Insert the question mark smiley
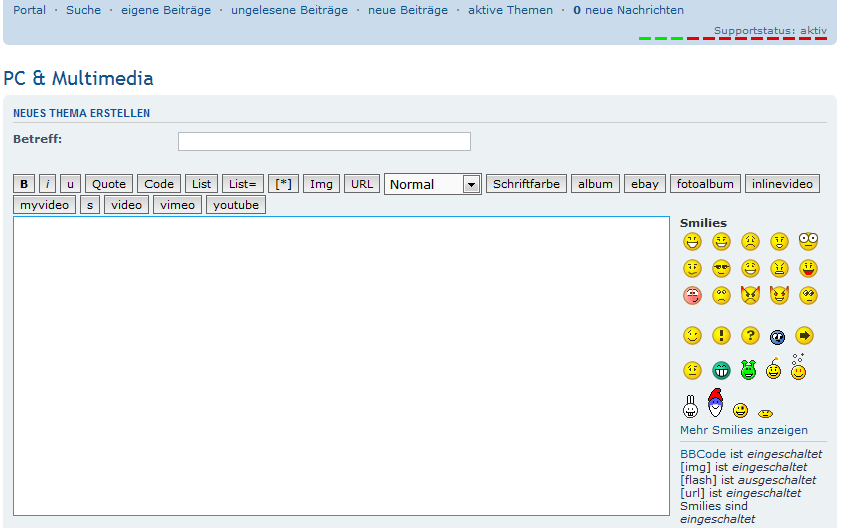The height and width of the screenshot is (528, 844). tap(750, 336)
